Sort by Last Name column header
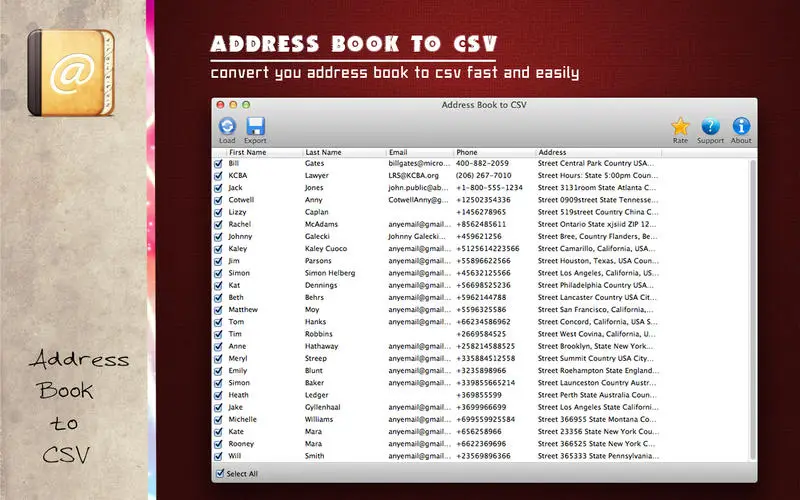This screenshot has height=500, width=800. pyautogui.click(x=344, y=152)
